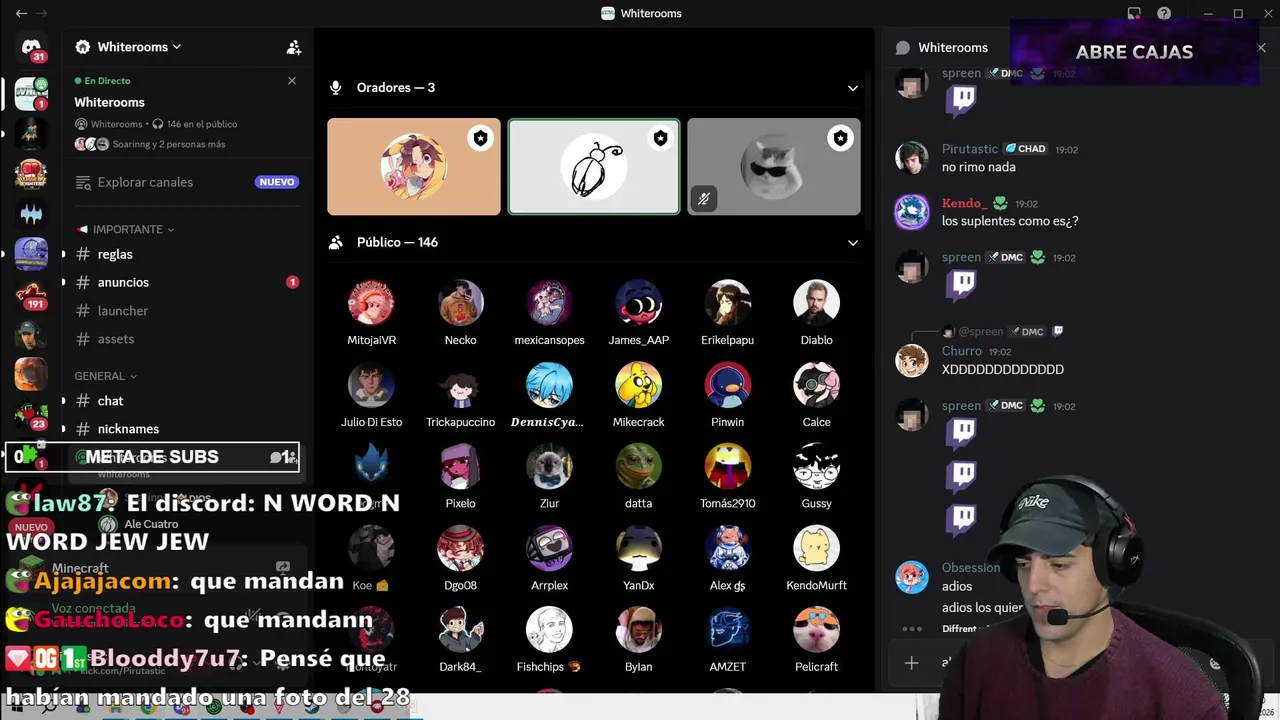Click the 'Soarinng y 2 personas más' text
The width and height of the screenshot is (1280, 720).
click(169, 144)
